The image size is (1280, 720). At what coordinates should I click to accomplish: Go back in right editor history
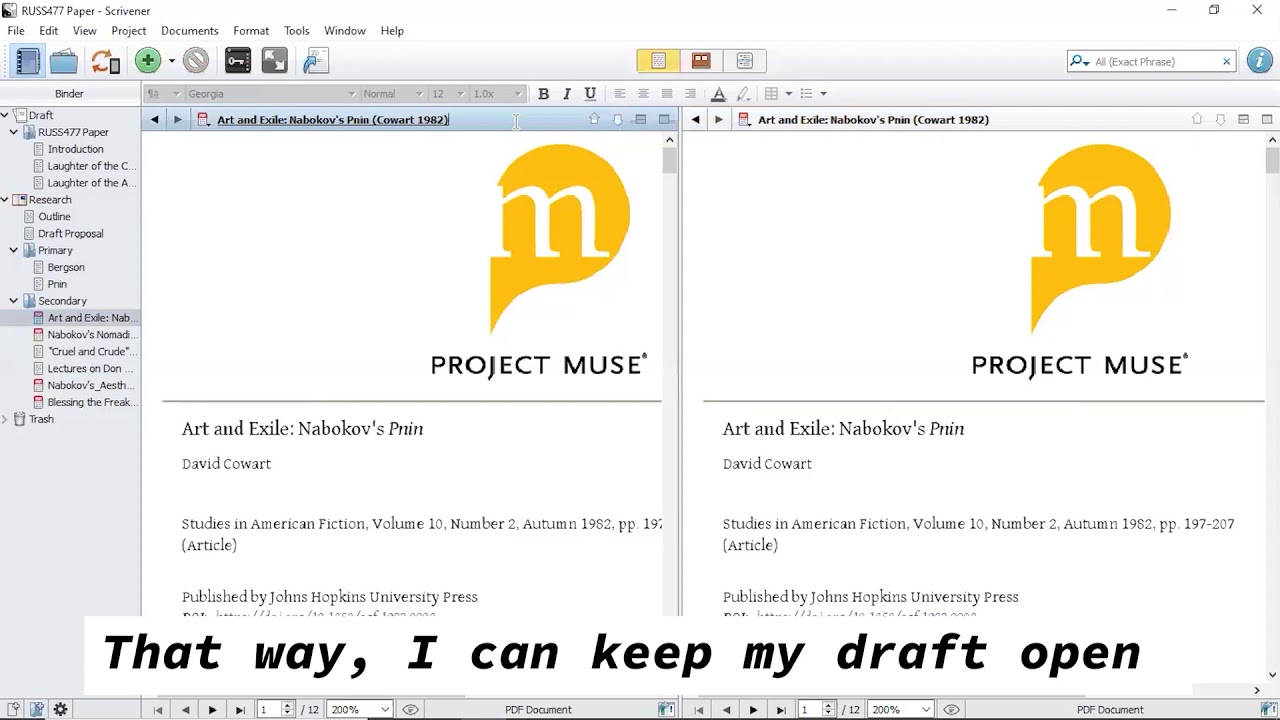click(696, 120)
